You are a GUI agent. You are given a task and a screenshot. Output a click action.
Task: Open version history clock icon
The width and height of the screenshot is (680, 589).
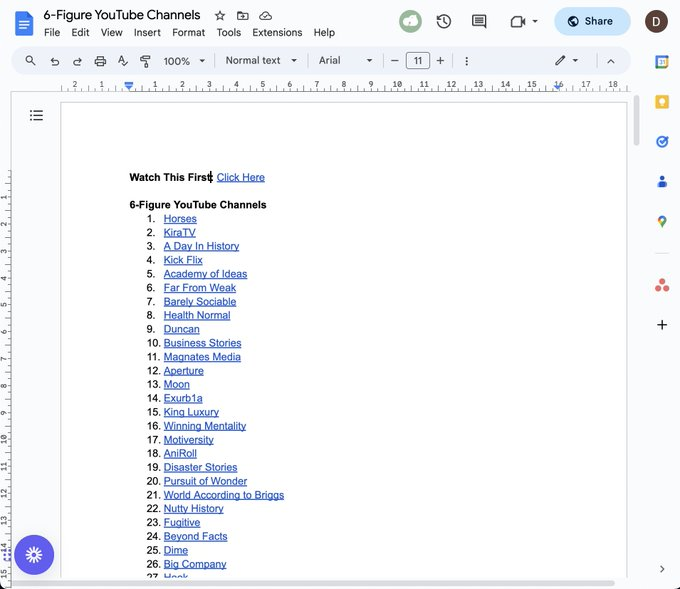(x=444, y=21)
